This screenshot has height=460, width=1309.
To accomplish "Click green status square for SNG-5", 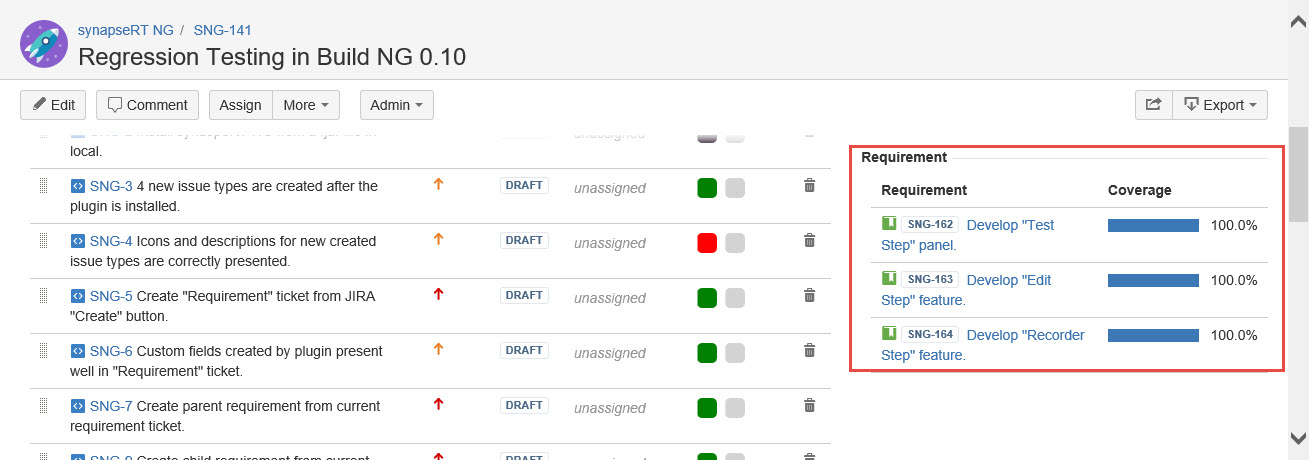I will [x=707, y=298].
